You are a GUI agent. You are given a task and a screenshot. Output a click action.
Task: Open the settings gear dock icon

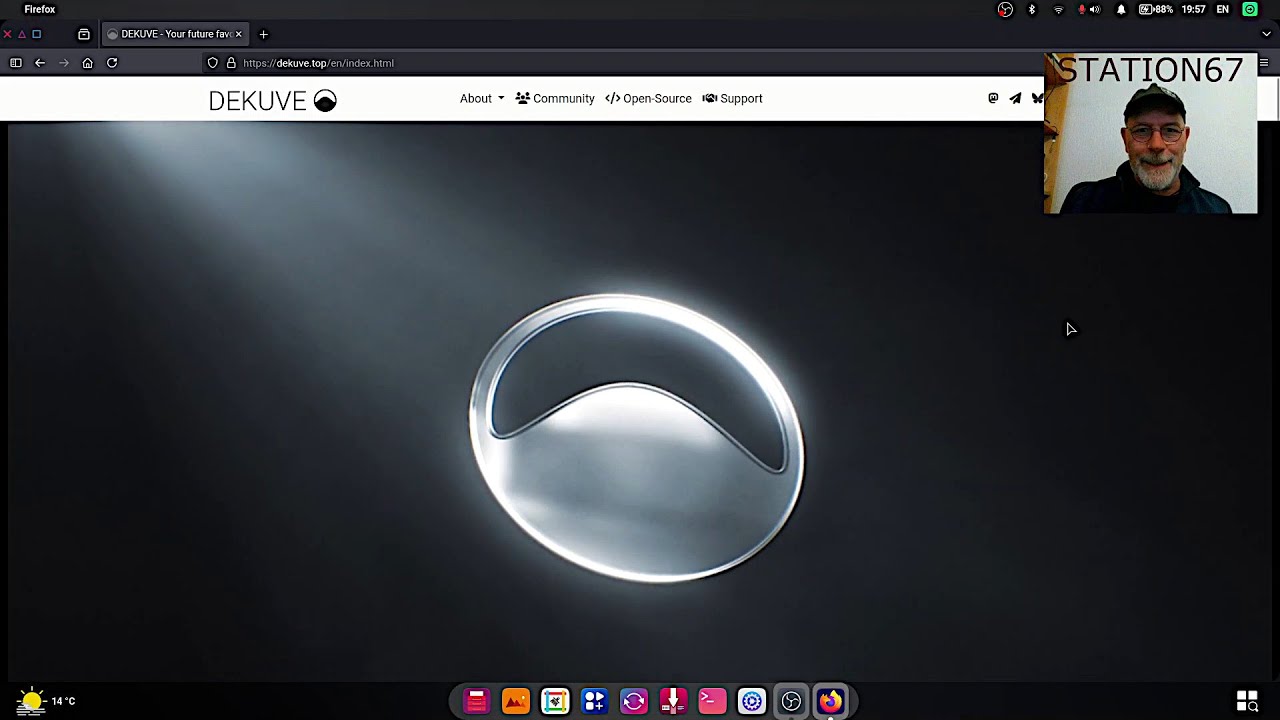click(752, 701)
